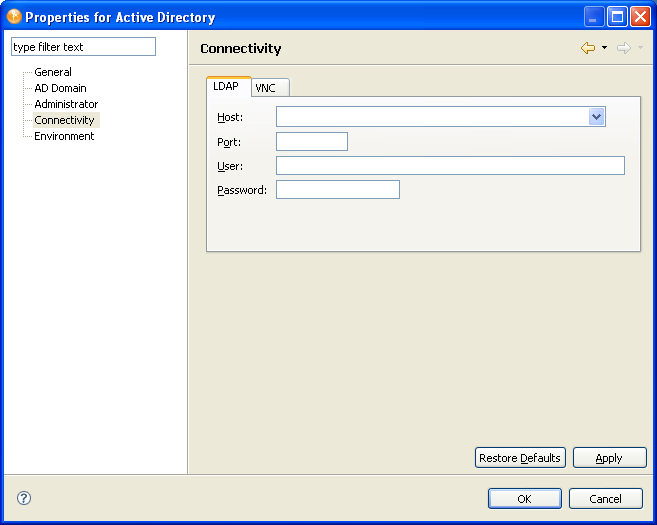Minimize the Properties window
This screenshot has height=525, width=657.
pos(594,17)
